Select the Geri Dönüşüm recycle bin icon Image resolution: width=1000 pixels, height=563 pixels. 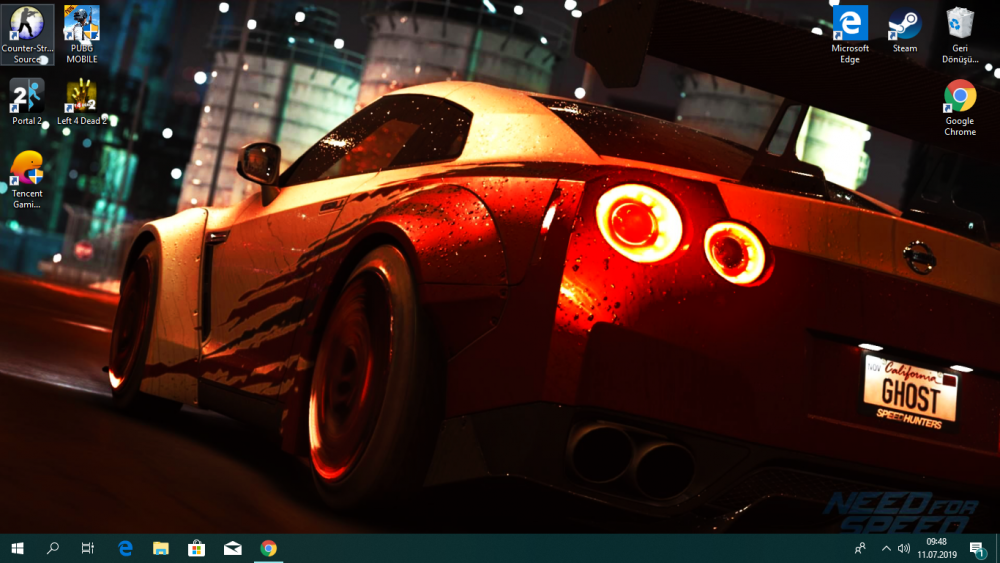point(960,25)
